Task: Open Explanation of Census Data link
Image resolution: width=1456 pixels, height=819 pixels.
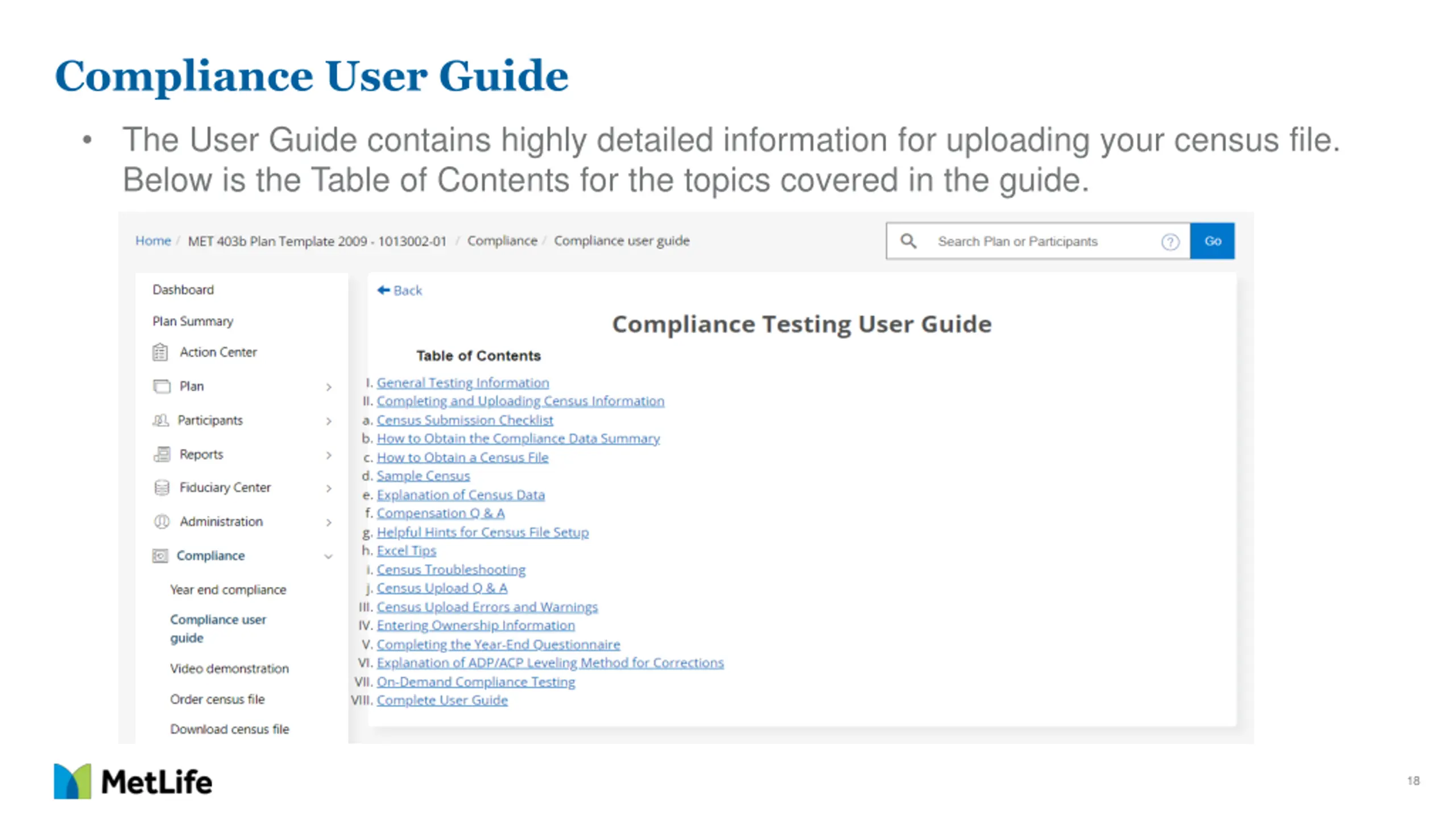Action: [461, 495]
